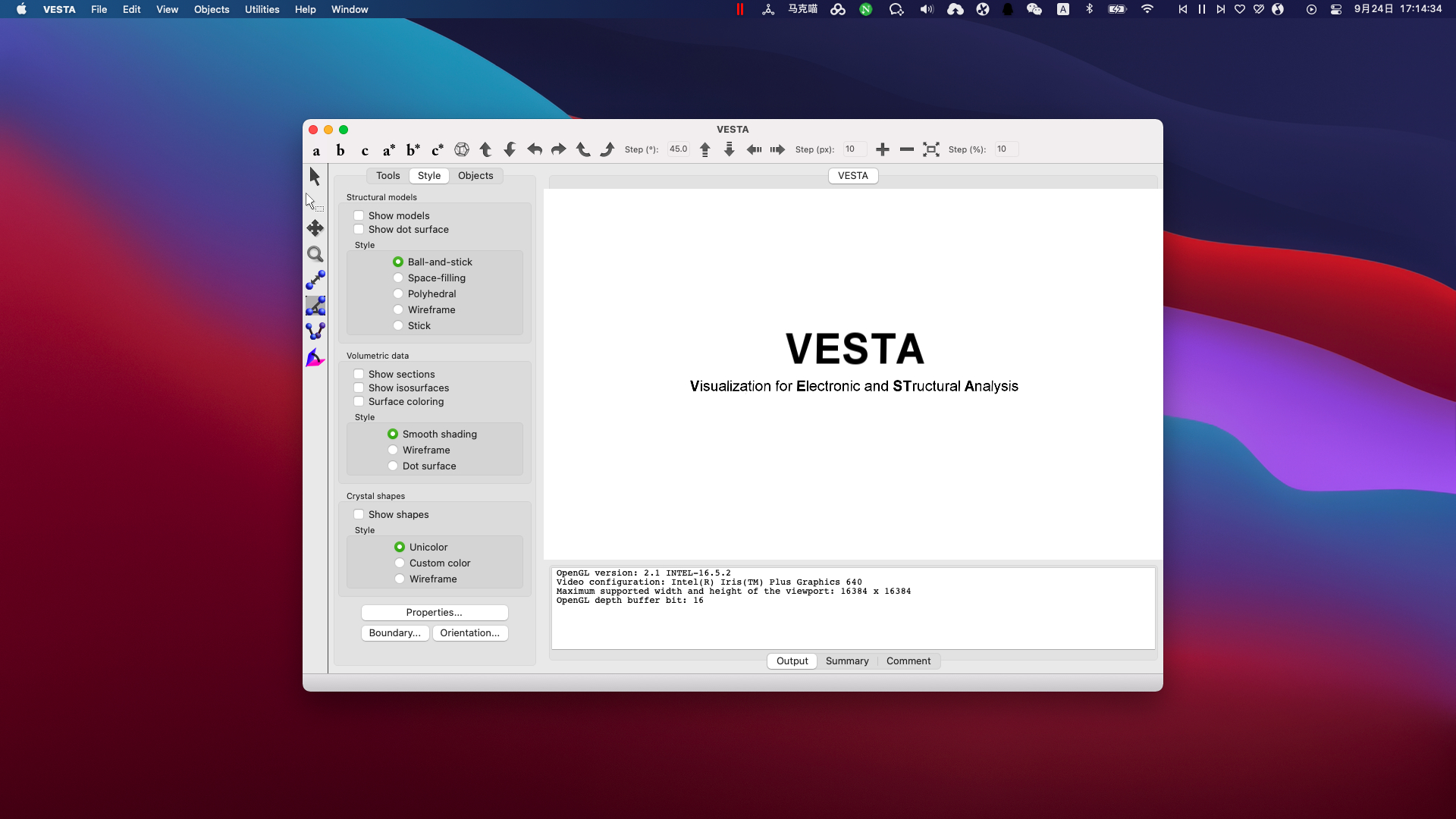This screenshot has width=1456, height=819.
Task: Switch to the Objects tab
Action: tap(475, 176)
